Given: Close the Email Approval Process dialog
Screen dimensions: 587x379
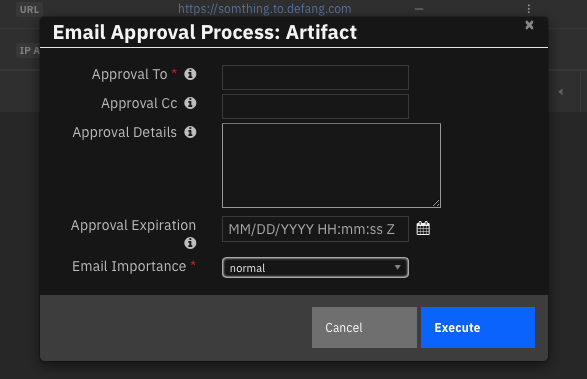Looking at the screenshot, I should tap(529, 25).
